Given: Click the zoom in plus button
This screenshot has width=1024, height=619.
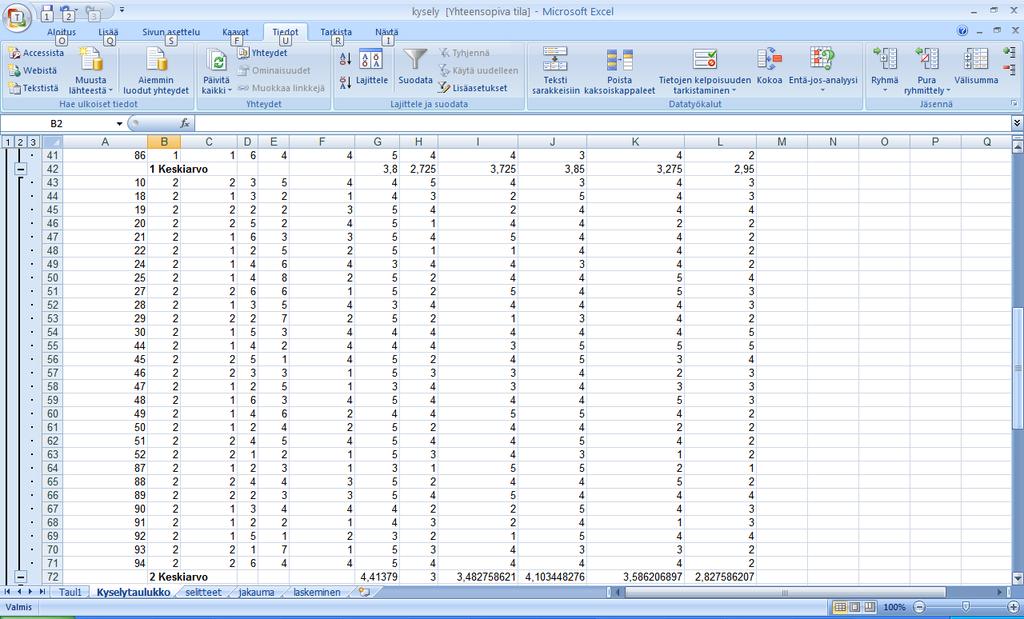Looking at the screenshot, I should (x=1014, y=608).
